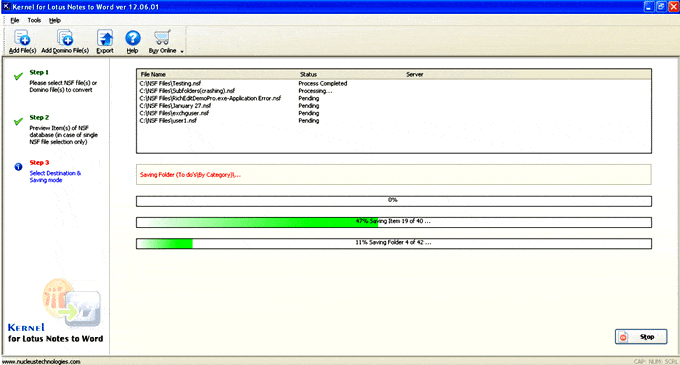Click the Step 3 heading
This screenshot has width=680, height=365.
pyautogui.click(x=39, y=163)
